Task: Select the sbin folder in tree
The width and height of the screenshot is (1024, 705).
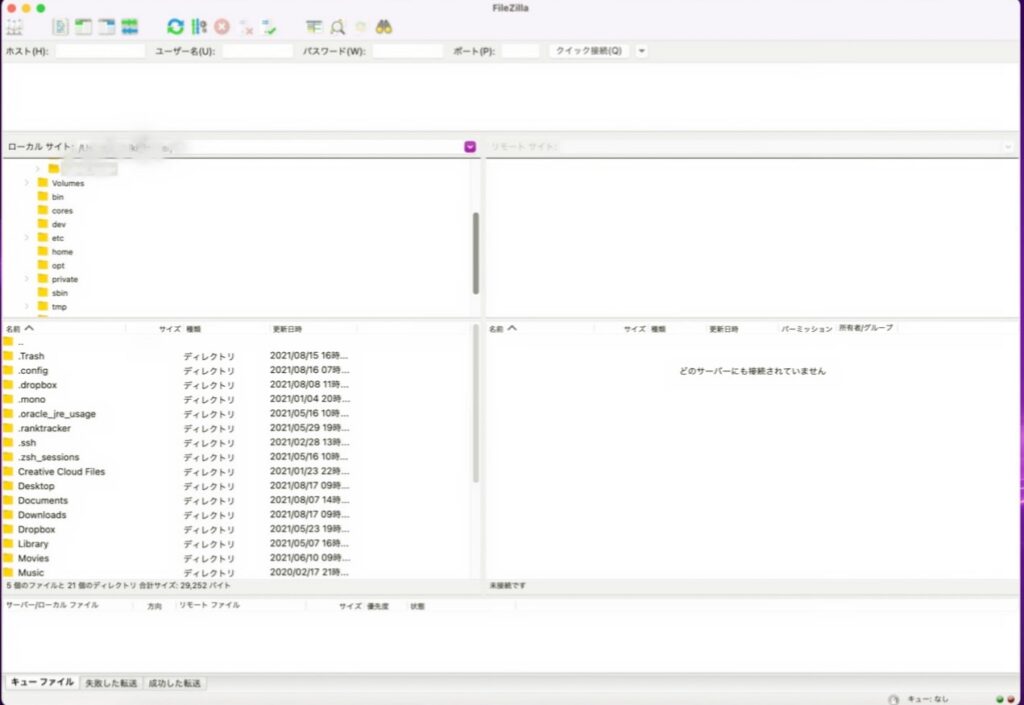Action: pyautogui.click(x=59, y=292)
